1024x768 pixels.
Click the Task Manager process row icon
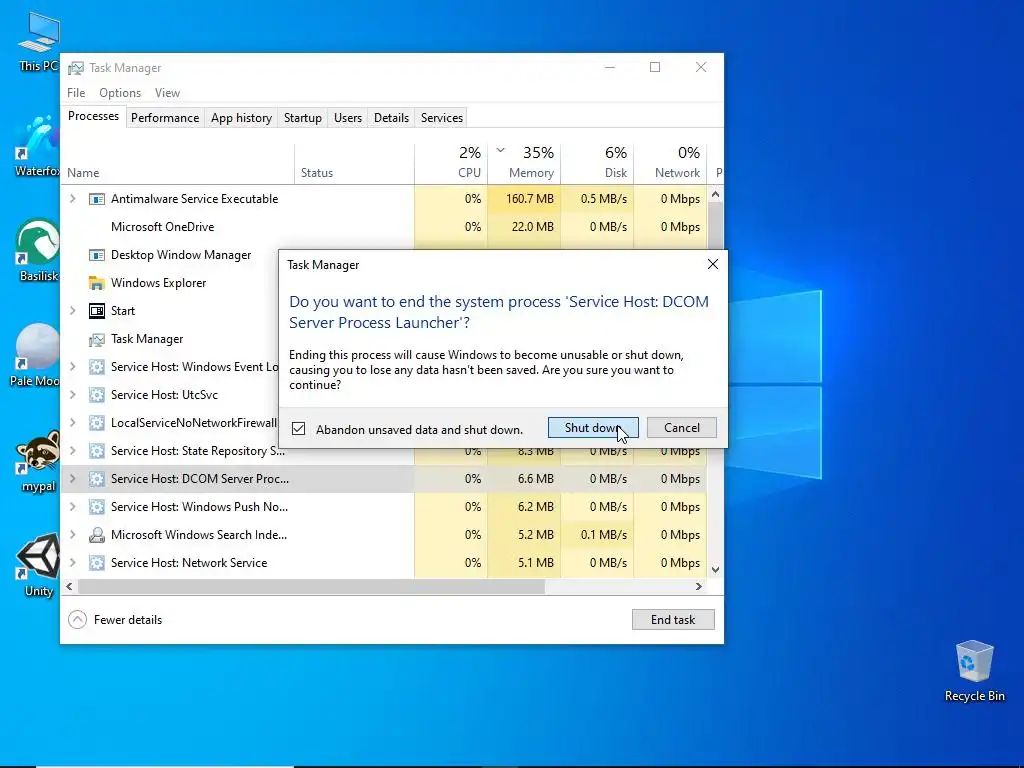(x=97, y=340)
